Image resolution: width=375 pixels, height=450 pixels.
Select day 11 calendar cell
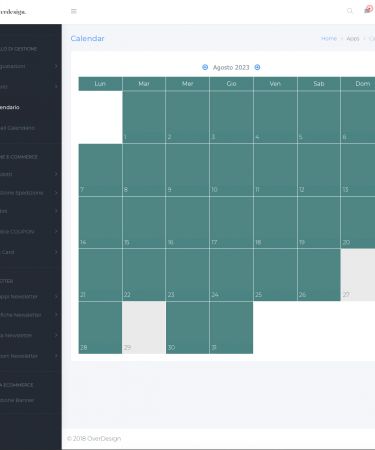tap(275, 170)
